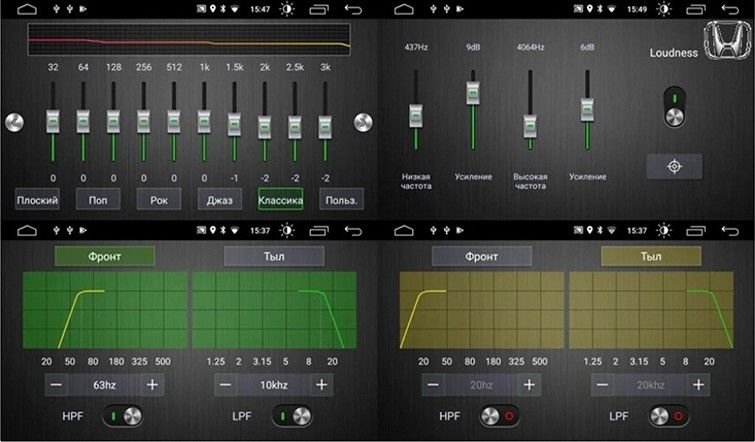The height and width of the screenshot is (442, 755).
Task: Tap the back arrow on the yellow filter screen
Action: [x=730, y=231]
